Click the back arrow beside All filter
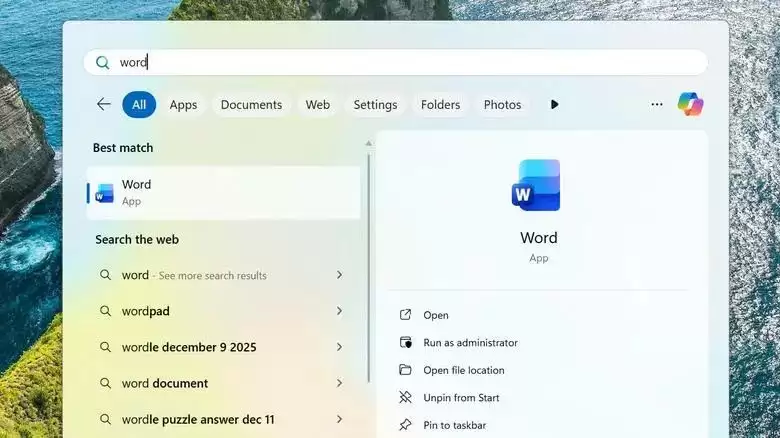780x438 pixels. [x=103, y=104]
